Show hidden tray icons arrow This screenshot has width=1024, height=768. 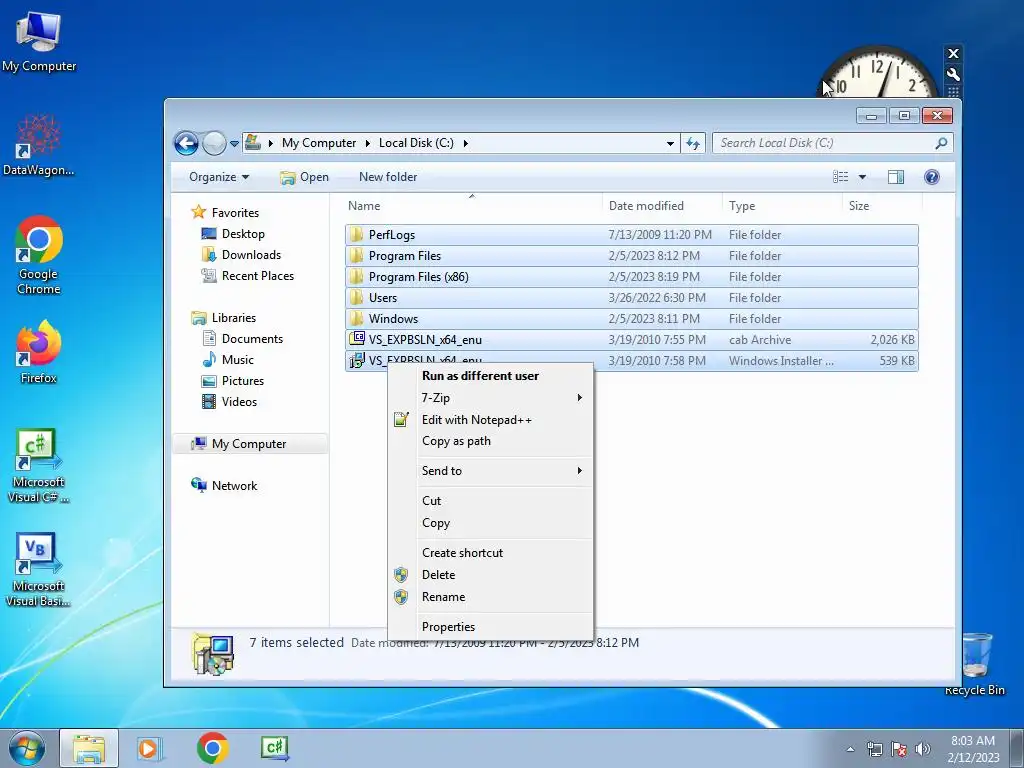point(850,749)
